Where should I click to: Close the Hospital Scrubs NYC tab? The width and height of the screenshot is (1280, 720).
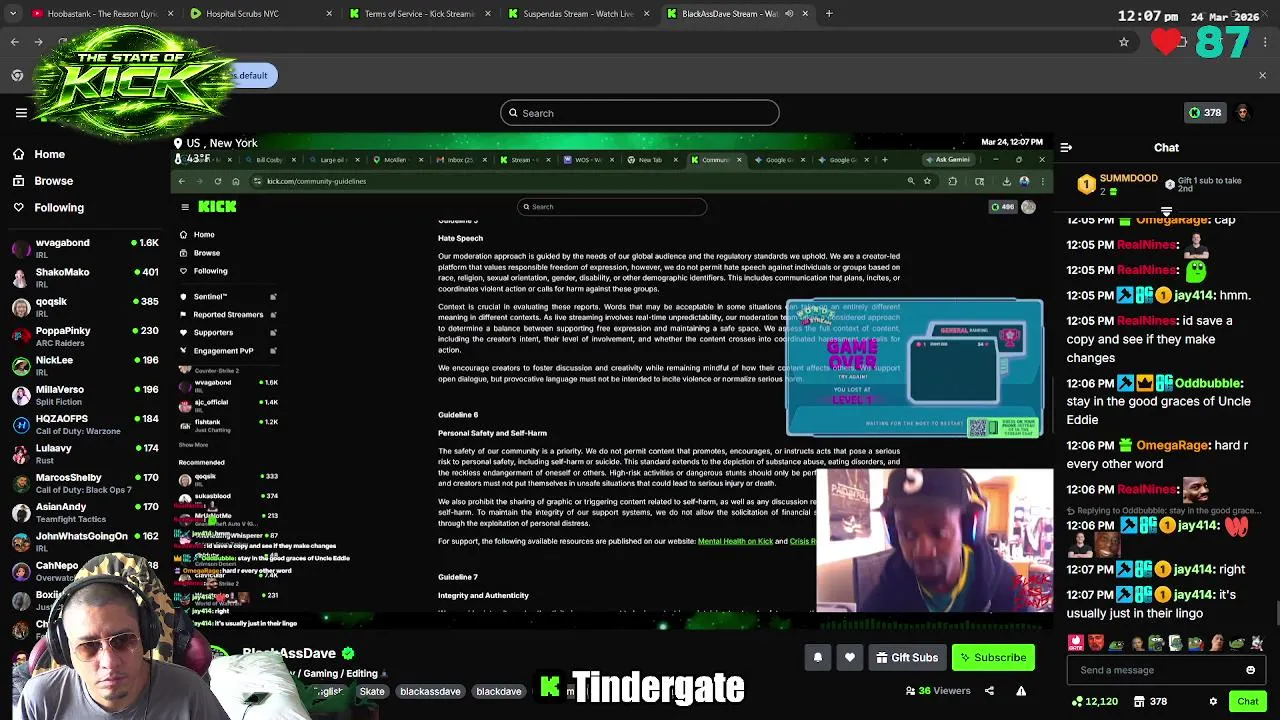(329, 14)
